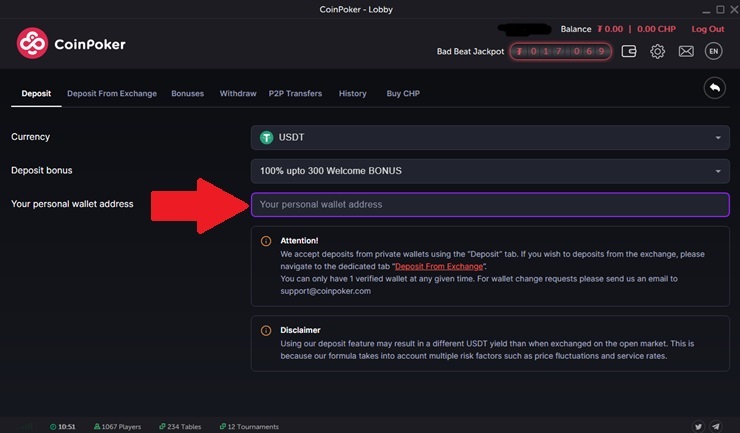Viewport: 740px width, 433px height.
Task: View the History tab
Action: point(353,93)
